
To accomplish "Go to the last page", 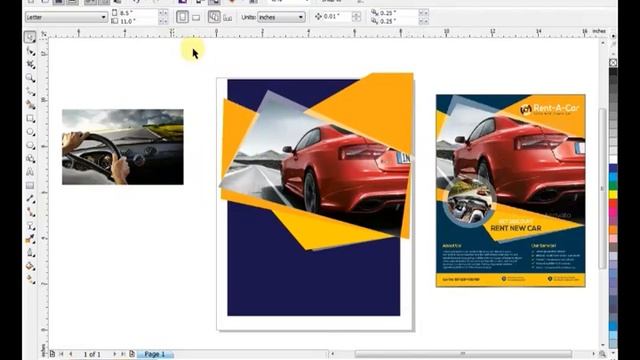I will (x=123, y=354).
